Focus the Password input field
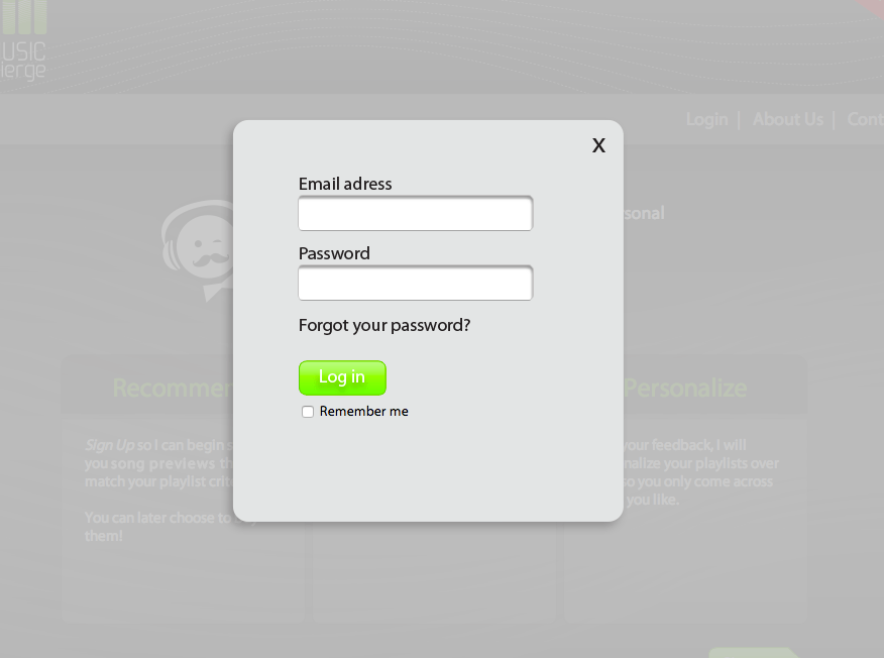 [416, 283]
